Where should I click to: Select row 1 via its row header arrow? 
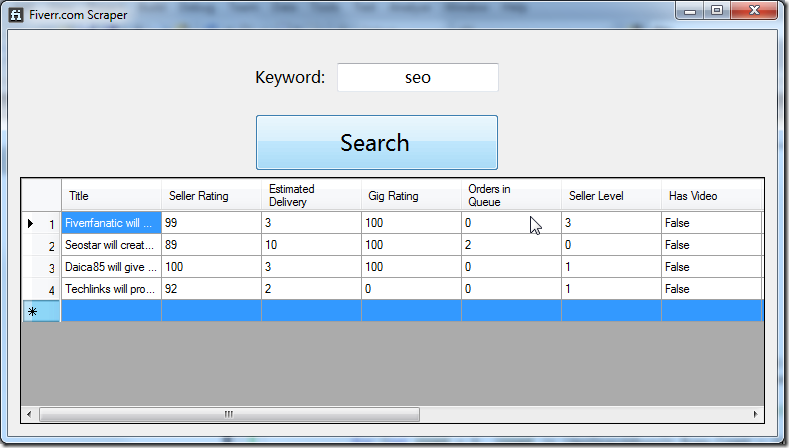(41, 223)
